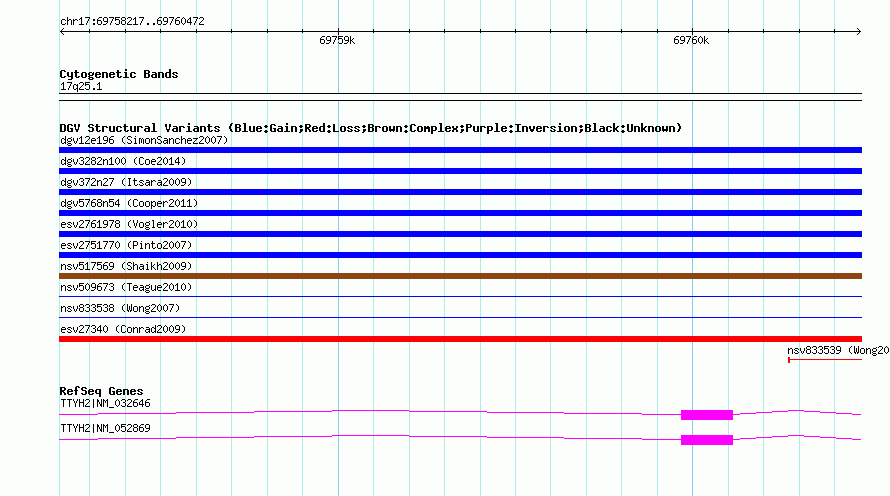Click the magenta exon block of NM_052869
The width and height of the screenshot is (890, 496).
tap(707, 440)
